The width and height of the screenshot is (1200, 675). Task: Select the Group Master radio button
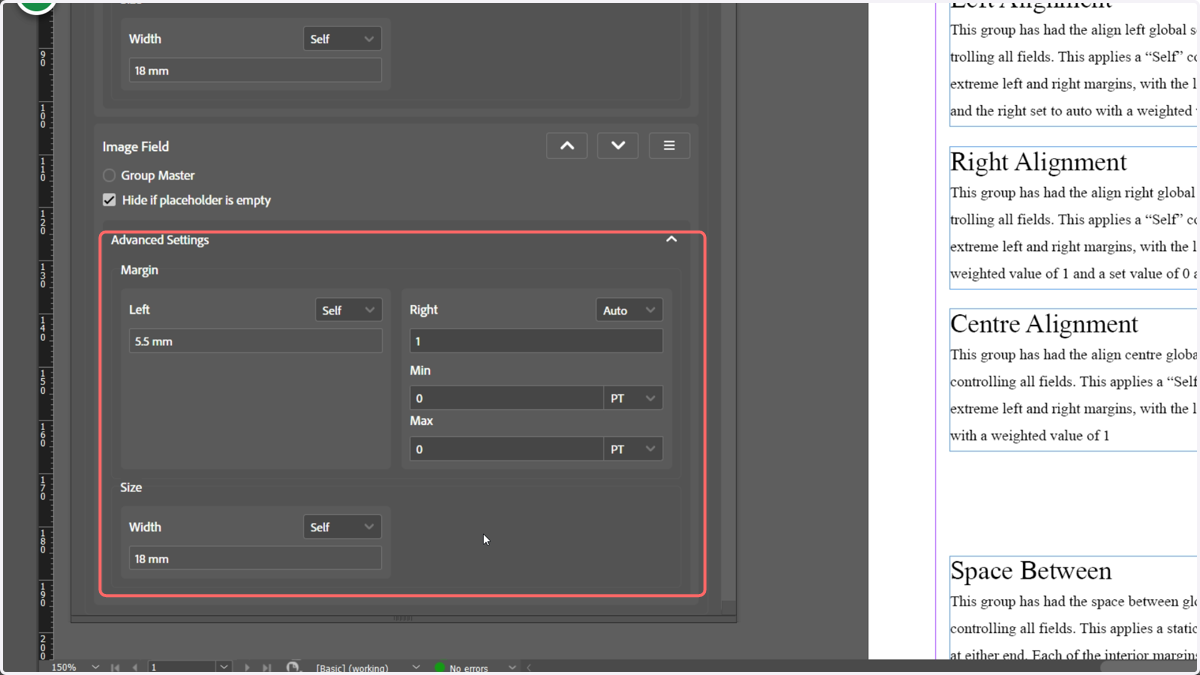click(109, 175)
